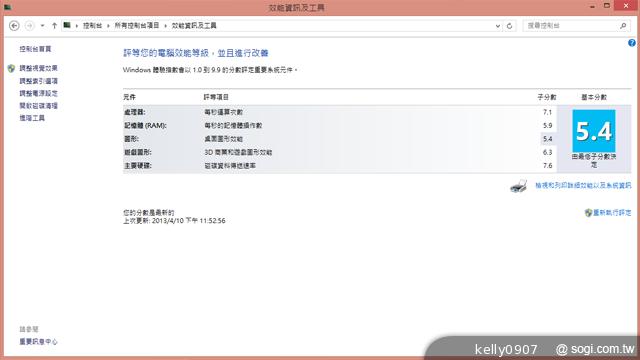Click the 6.3 gaming graphics subscore
This screenshot has height=360, width=640.
[547, 152]
